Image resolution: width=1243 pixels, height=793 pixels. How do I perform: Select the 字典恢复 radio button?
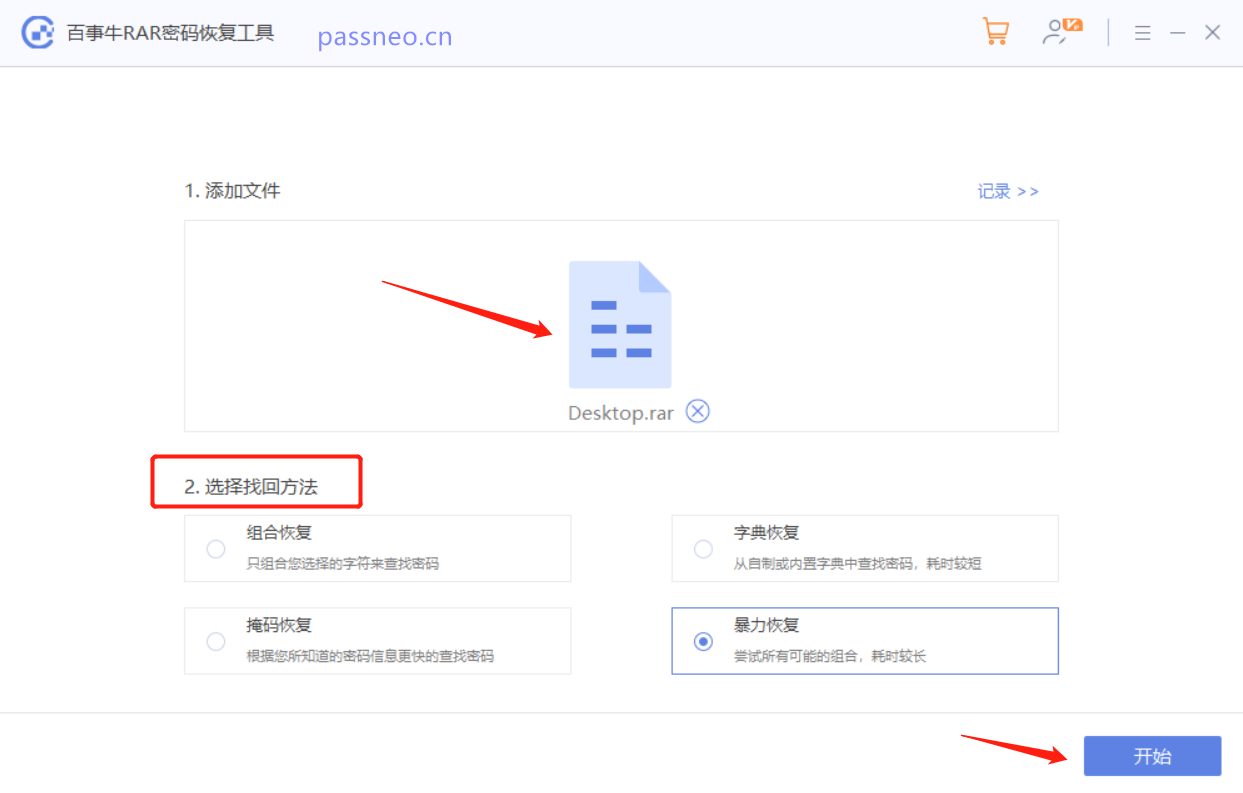tap(703, 548)
